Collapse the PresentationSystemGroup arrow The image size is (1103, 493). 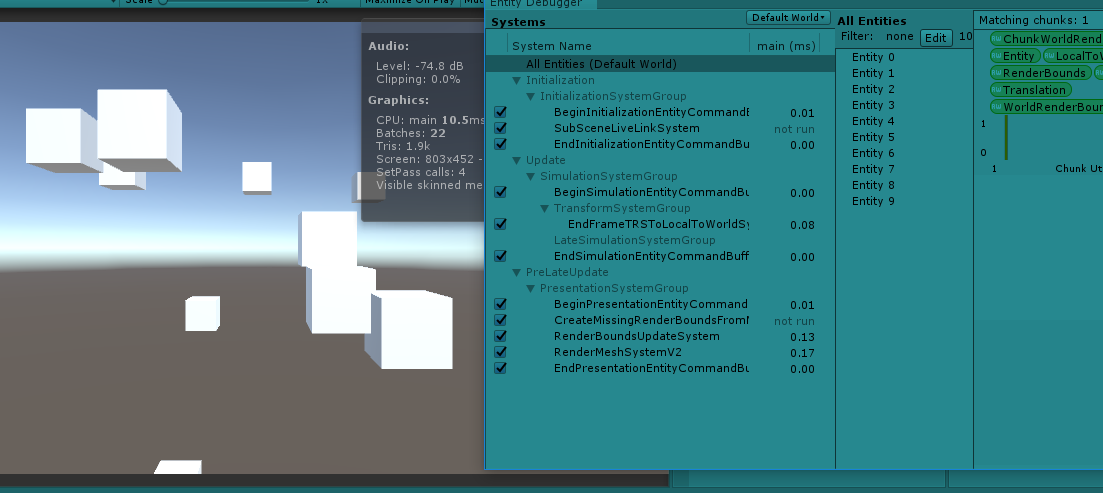[531, 288]
